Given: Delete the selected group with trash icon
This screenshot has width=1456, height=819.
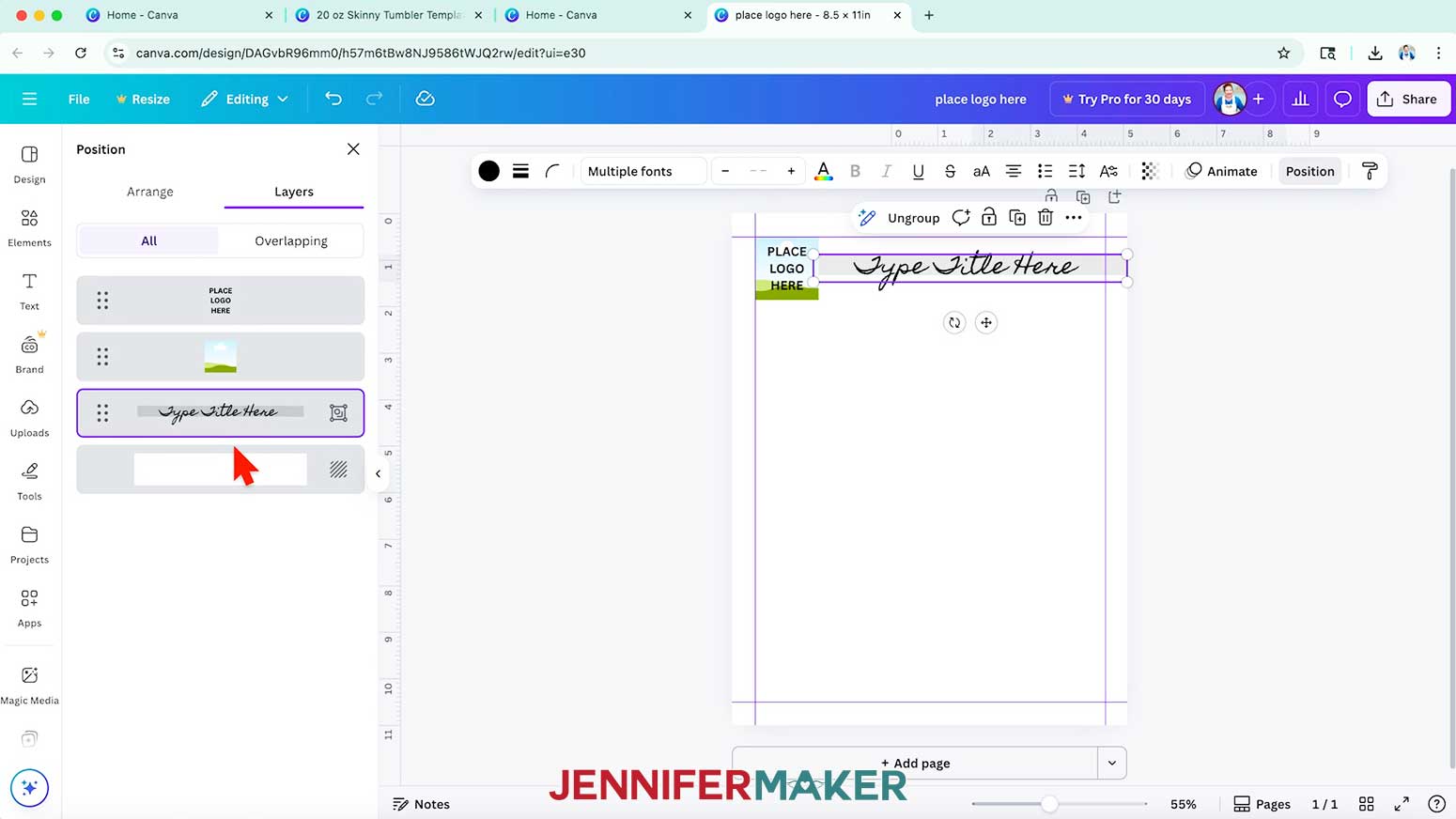Looking at the screenshot, I should click(1046, 218).
